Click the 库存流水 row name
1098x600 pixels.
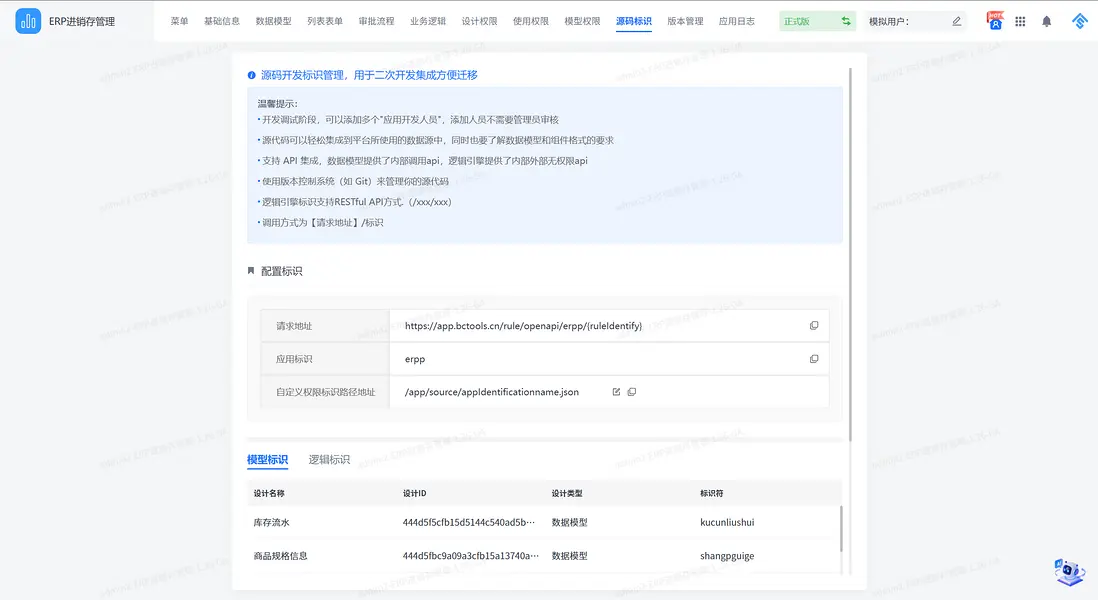click(x=272, y=522)
